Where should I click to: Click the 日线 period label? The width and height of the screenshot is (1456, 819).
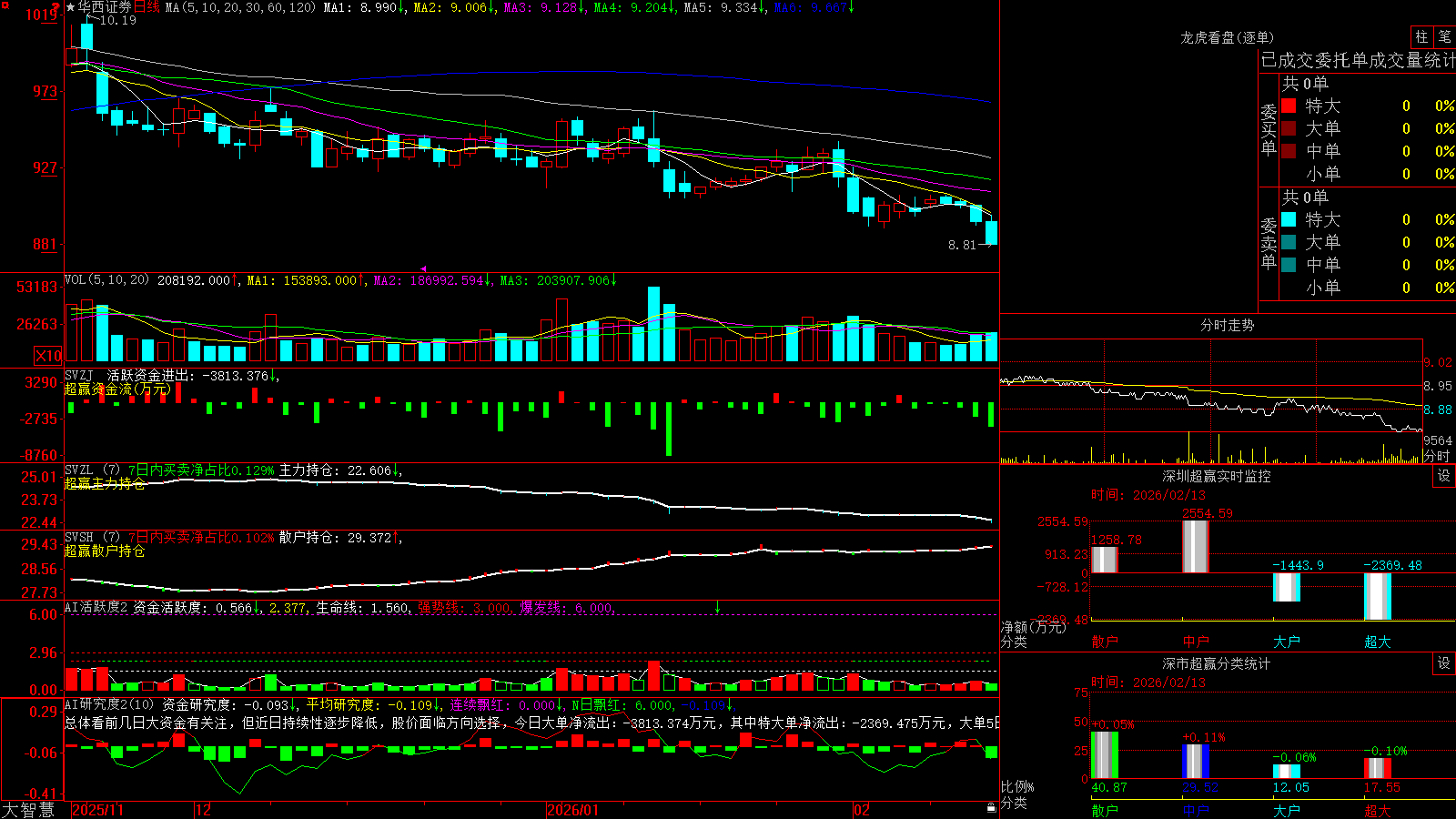147,7
